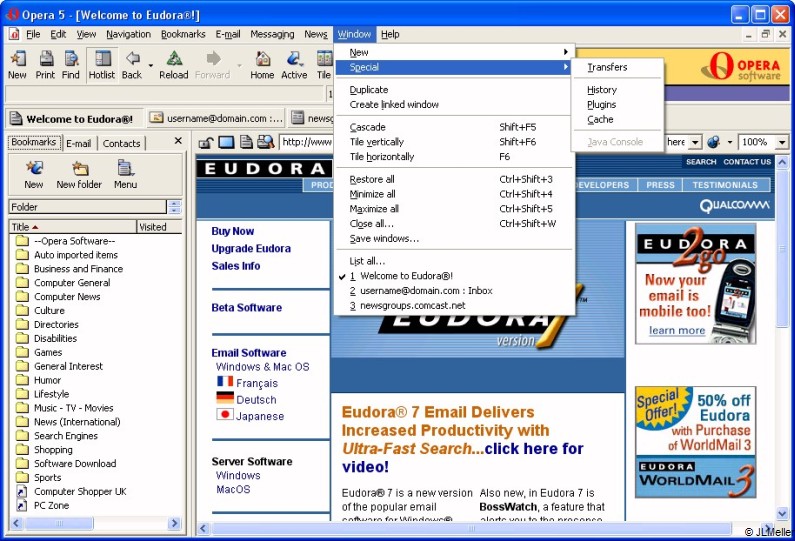The image size is (795, 541).
Task: Switch to the Contacts hotlist tab
Action: click(121, 143)
